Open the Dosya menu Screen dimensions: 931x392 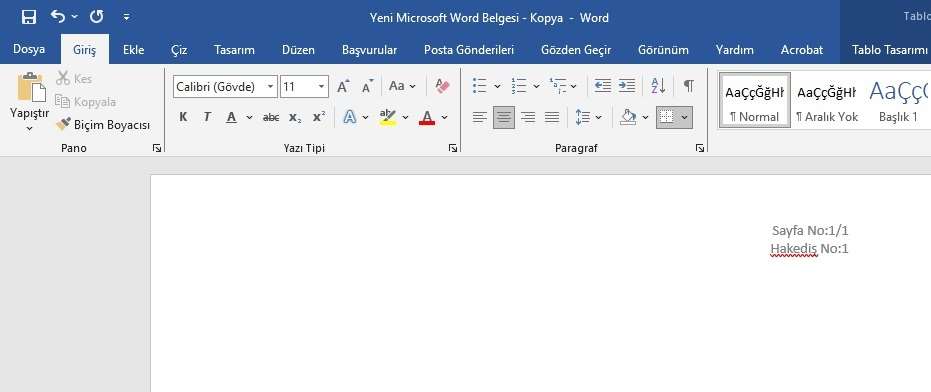pyautogui.click(x=29, y=50)
